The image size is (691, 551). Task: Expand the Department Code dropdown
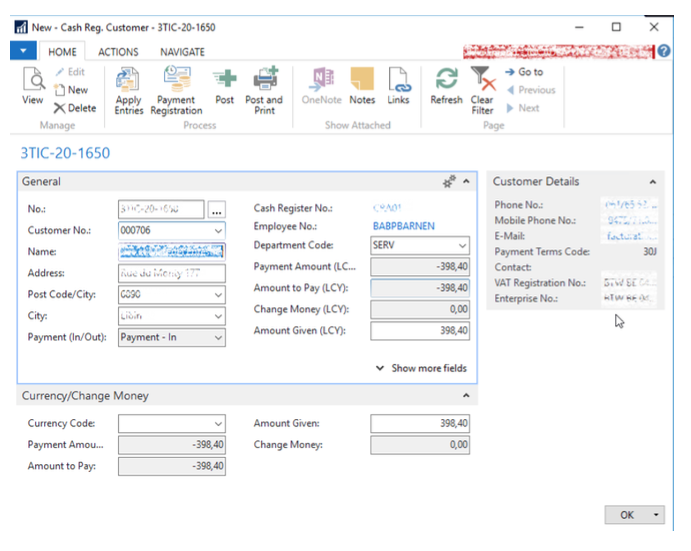461,246
